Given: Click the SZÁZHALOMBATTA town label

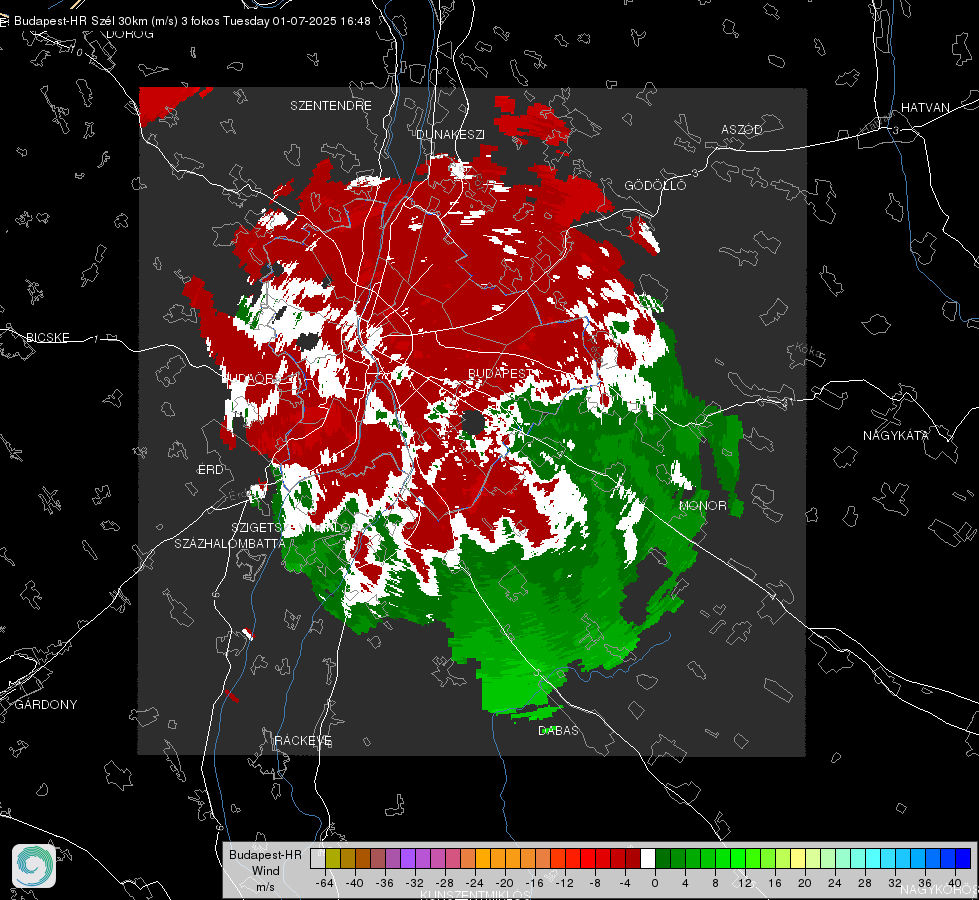Looking at the screenshot, I should pyautogui.click(x=230, y=543).
